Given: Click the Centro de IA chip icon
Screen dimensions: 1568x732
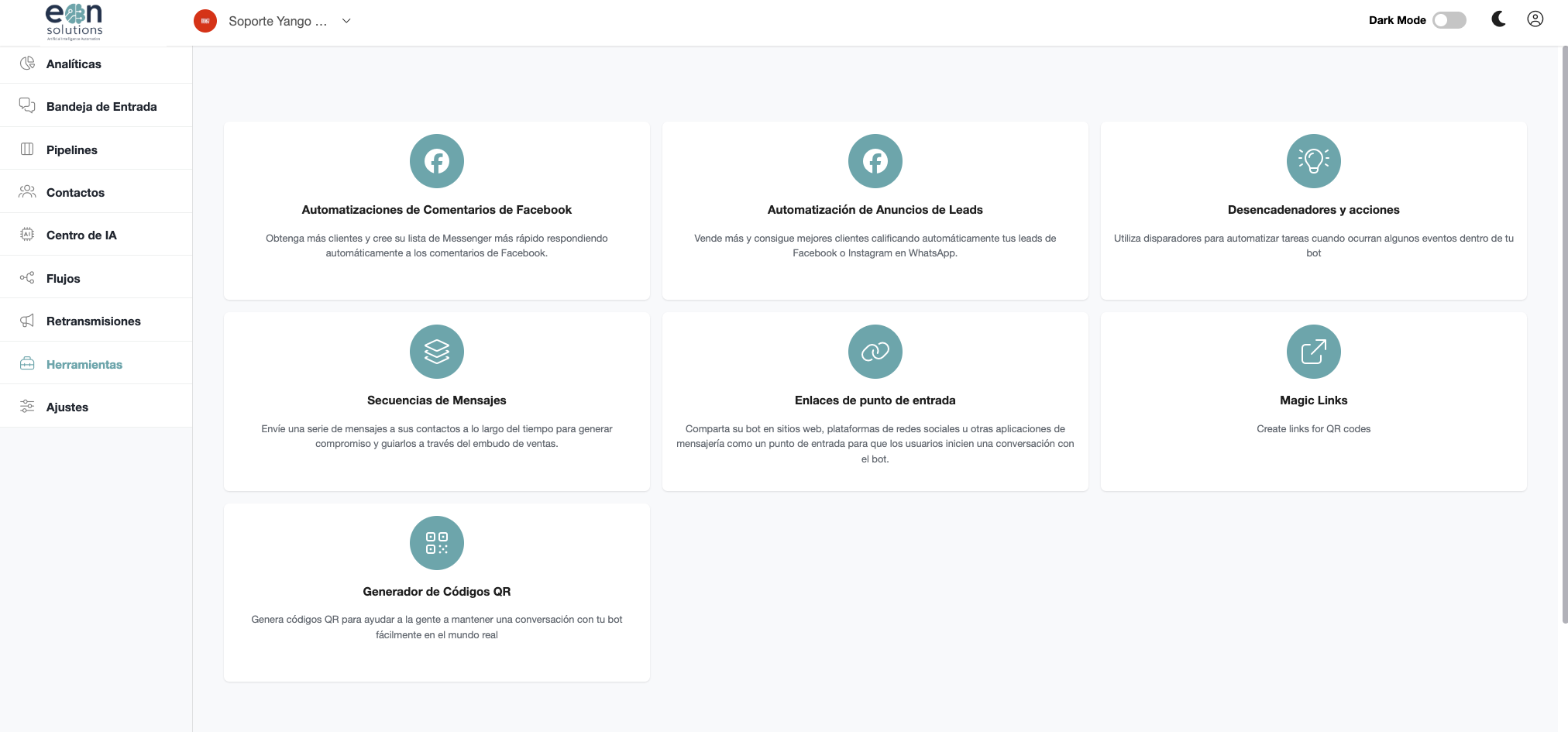Looking at the screenshot, I should point(27,234).
